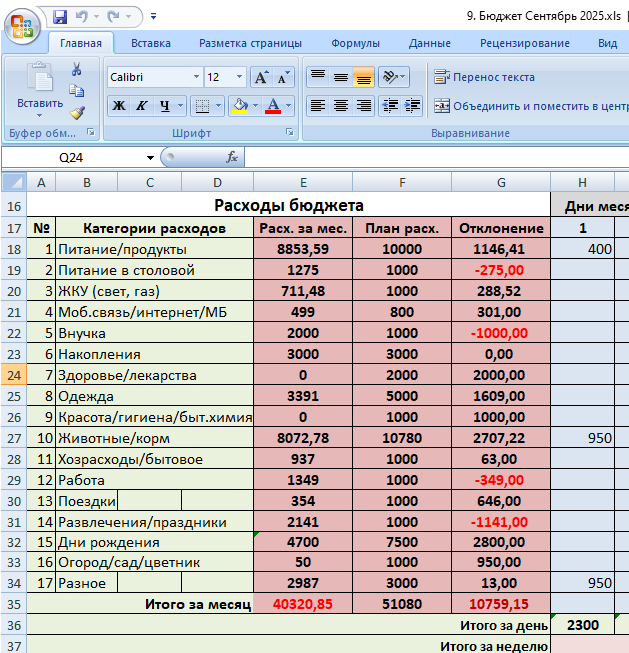
Task: Open the font color dropdown arrow
Action: click(288, 106)
